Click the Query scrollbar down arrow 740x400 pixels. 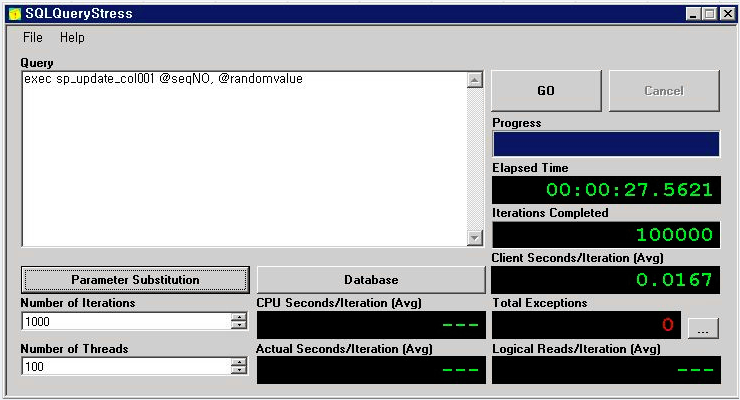tap(475, 237)
